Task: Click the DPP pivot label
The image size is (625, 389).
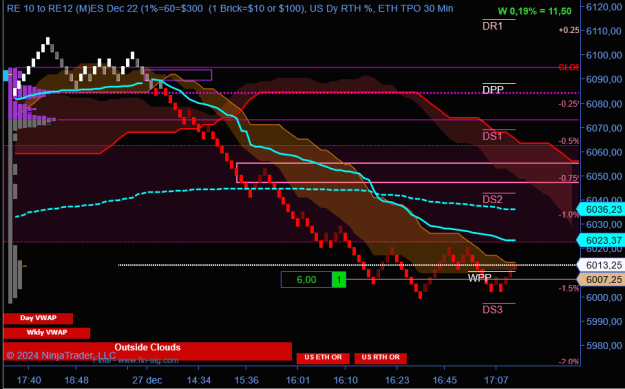Action: (x=493, y=90)
